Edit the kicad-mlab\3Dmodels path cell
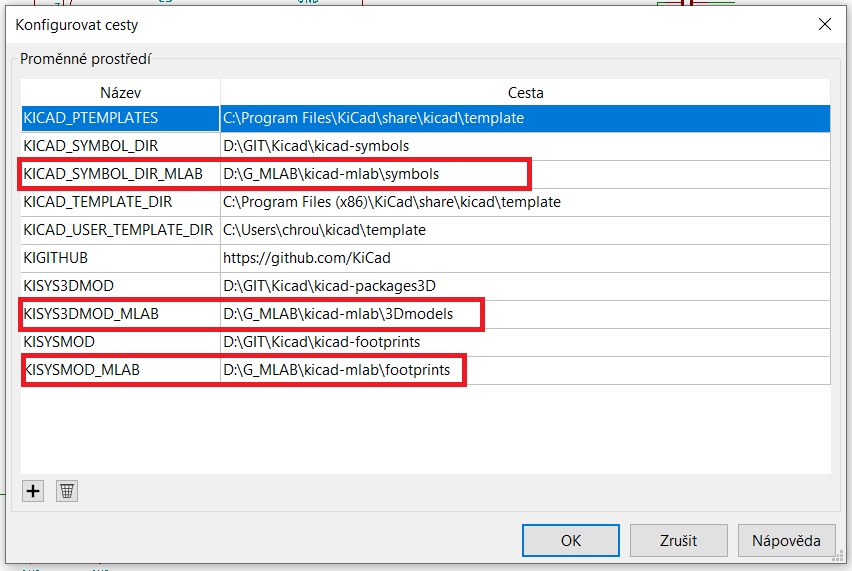This screenshot has width=852, height=571. point(338,314)
